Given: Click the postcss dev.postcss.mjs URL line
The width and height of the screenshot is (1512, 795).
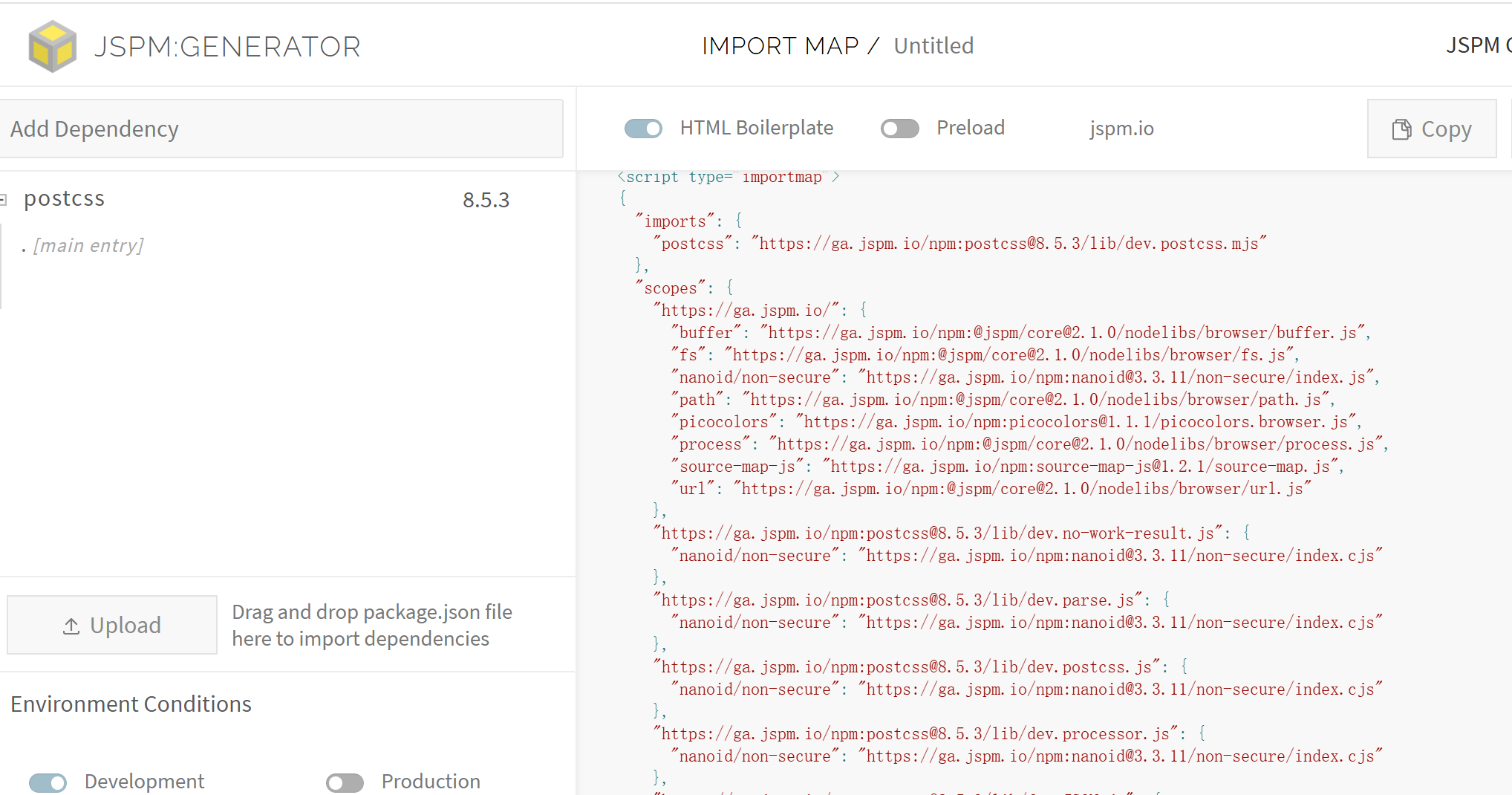Looking at the screenshot, I should [x=960, y=244].
